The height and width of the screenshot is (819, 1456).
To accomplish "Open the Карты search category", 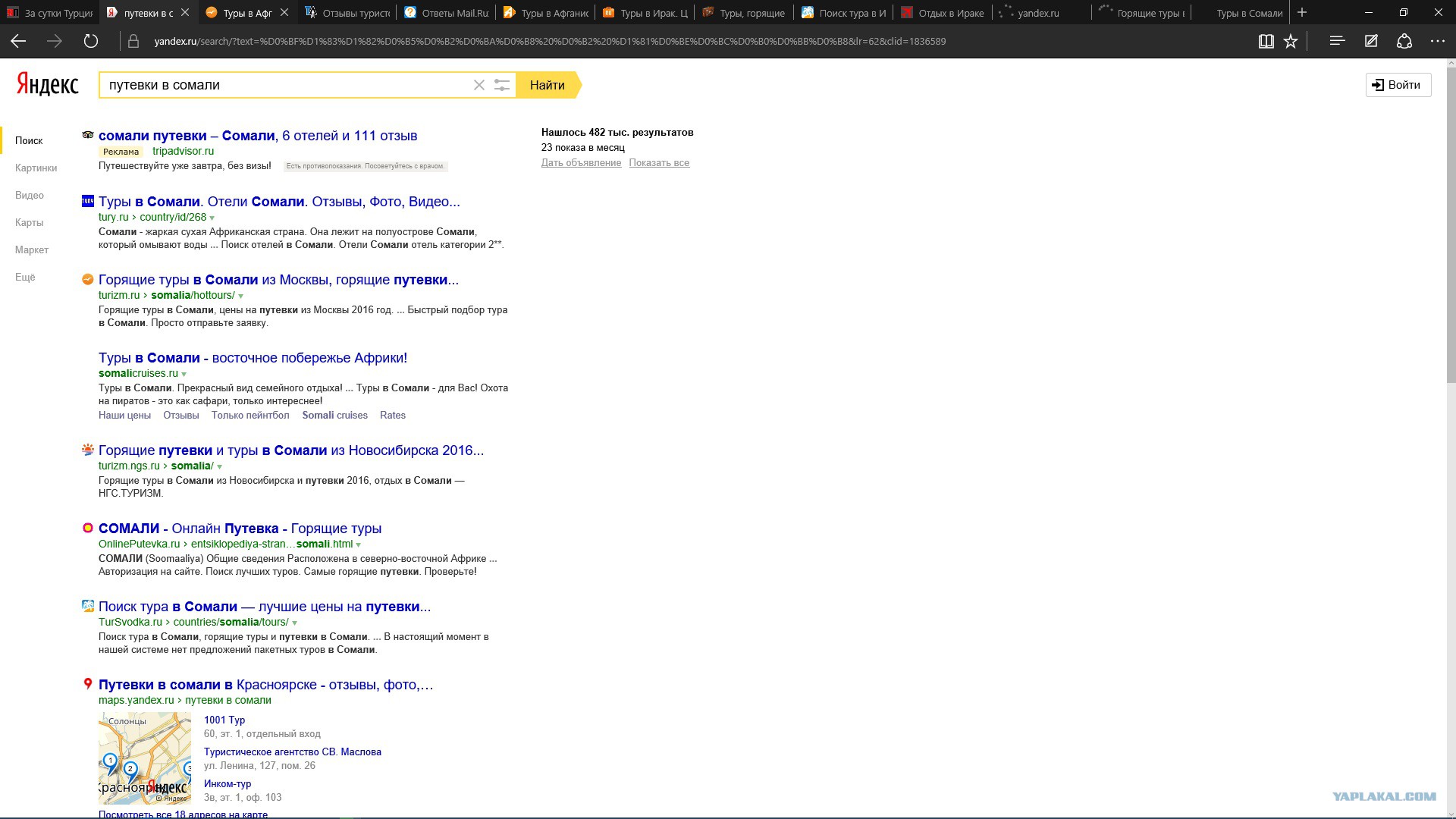I will tap(30, 222).
